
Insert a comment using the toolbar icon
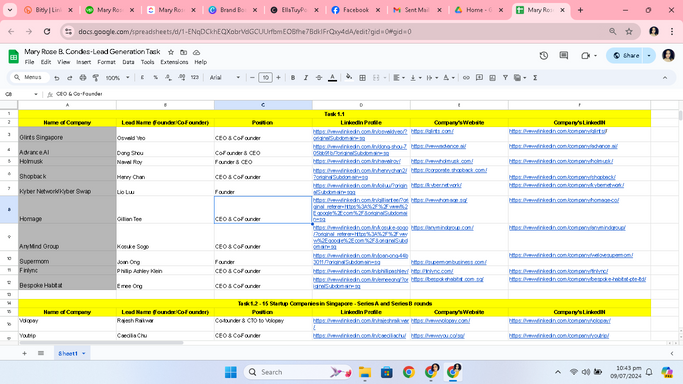(479, 77)
